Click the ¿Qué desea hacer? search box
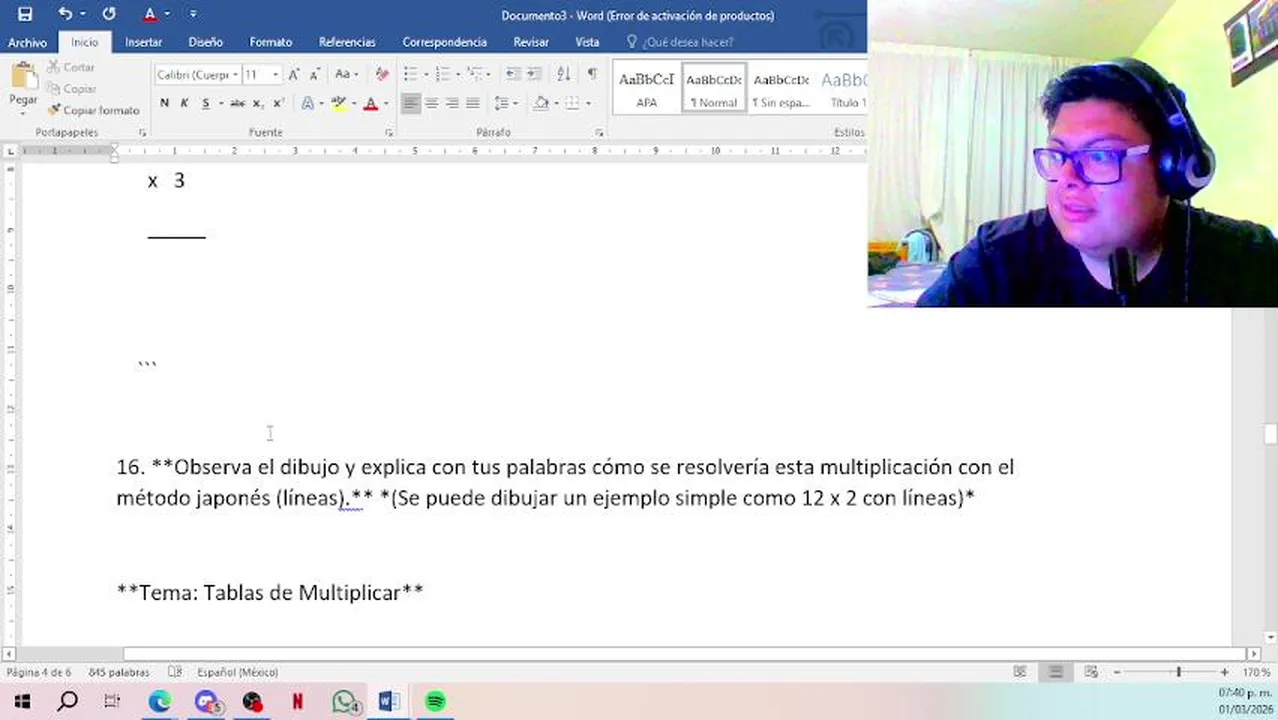Image resolution: width=1278 pixels, height=720 pixels. coord(680,42)
